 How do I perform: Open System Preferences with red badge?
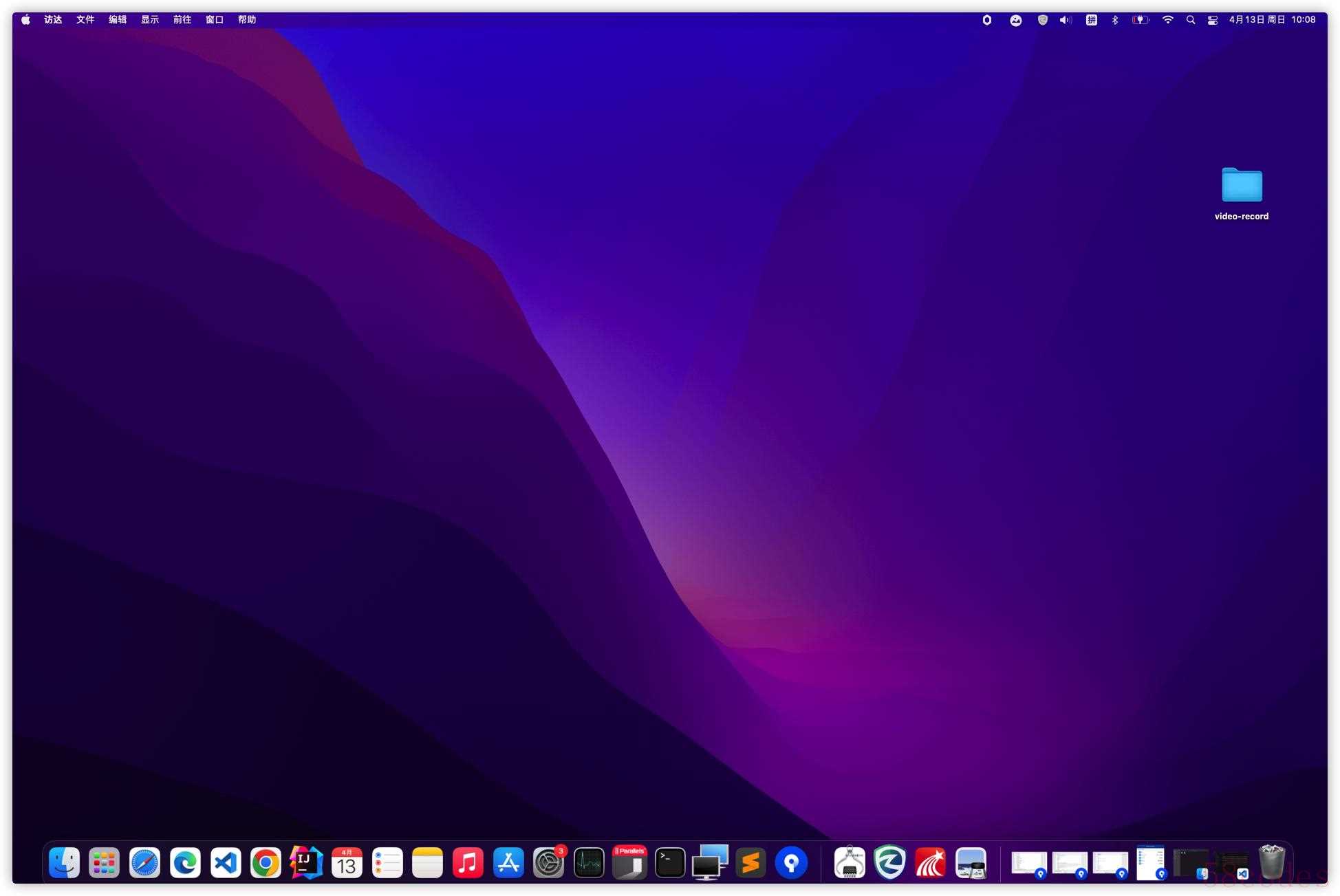(x=548, y=863)
